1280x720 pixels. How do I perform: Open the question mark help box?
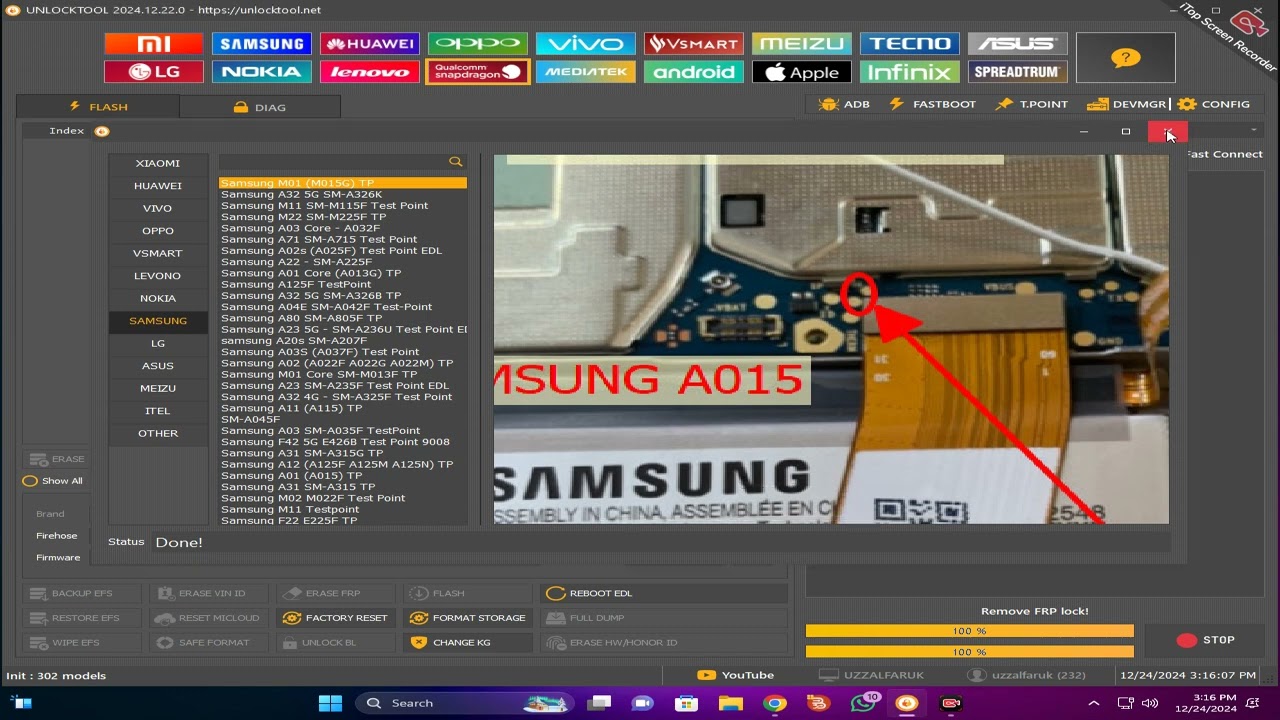(1125, 58)
